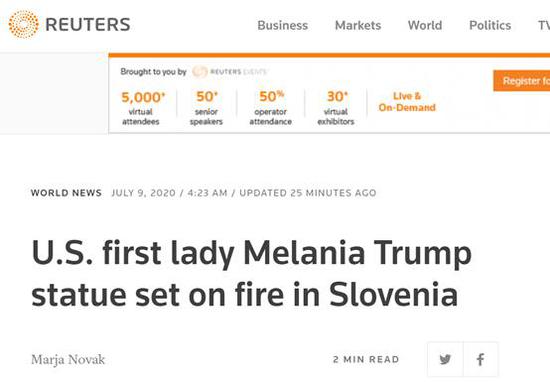Share article via Facebook icon
This screenshot has height=382, width=550.
(481, 359)
